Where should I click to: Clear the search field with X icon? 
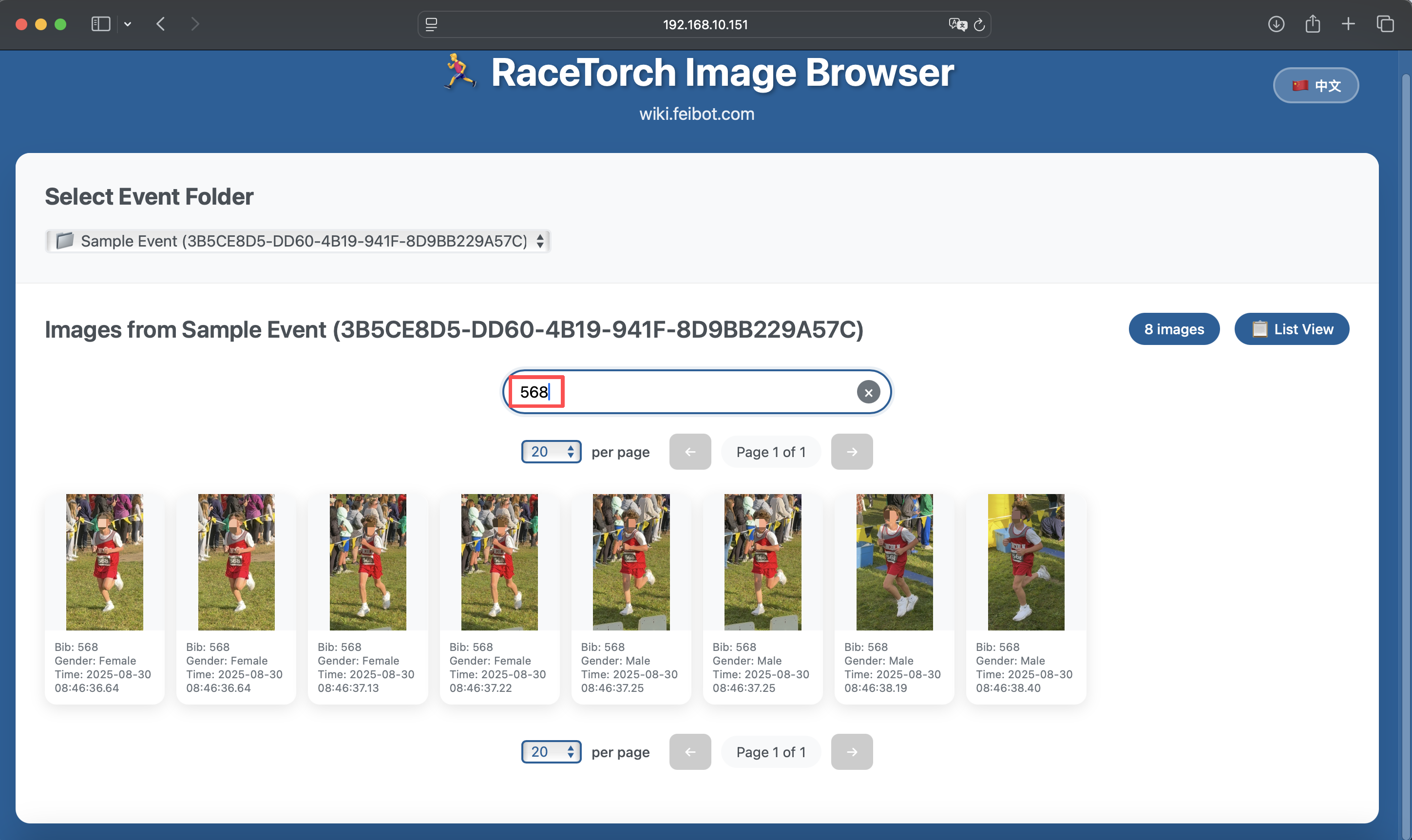868,392
